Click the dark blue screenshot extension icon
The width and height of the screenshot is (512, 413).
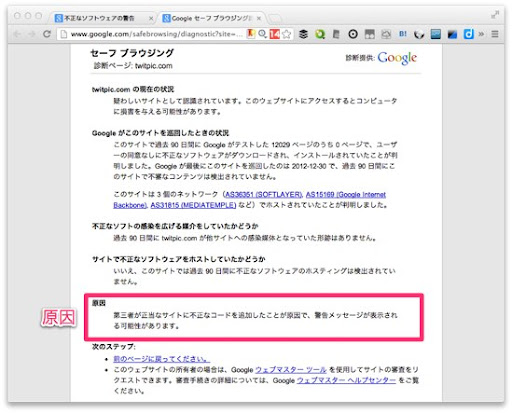click(x=452, y=34)
